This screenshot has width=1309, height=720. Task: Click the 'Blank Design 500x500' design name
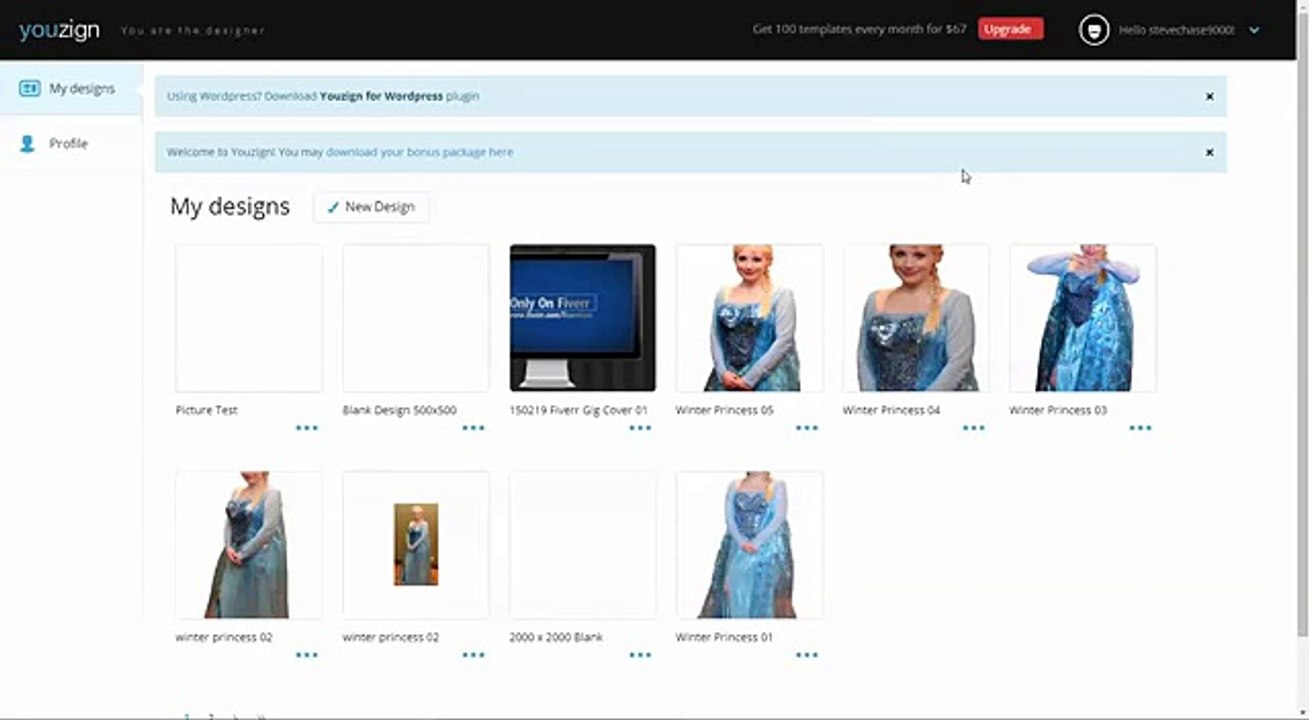point(400,410)
